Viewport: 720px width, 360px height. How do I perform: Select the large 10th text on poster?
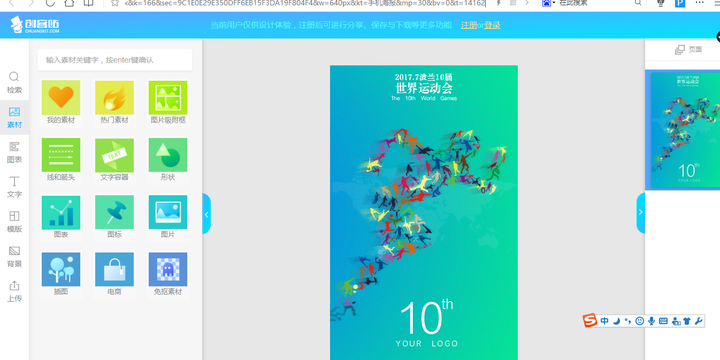coord(426,316)
